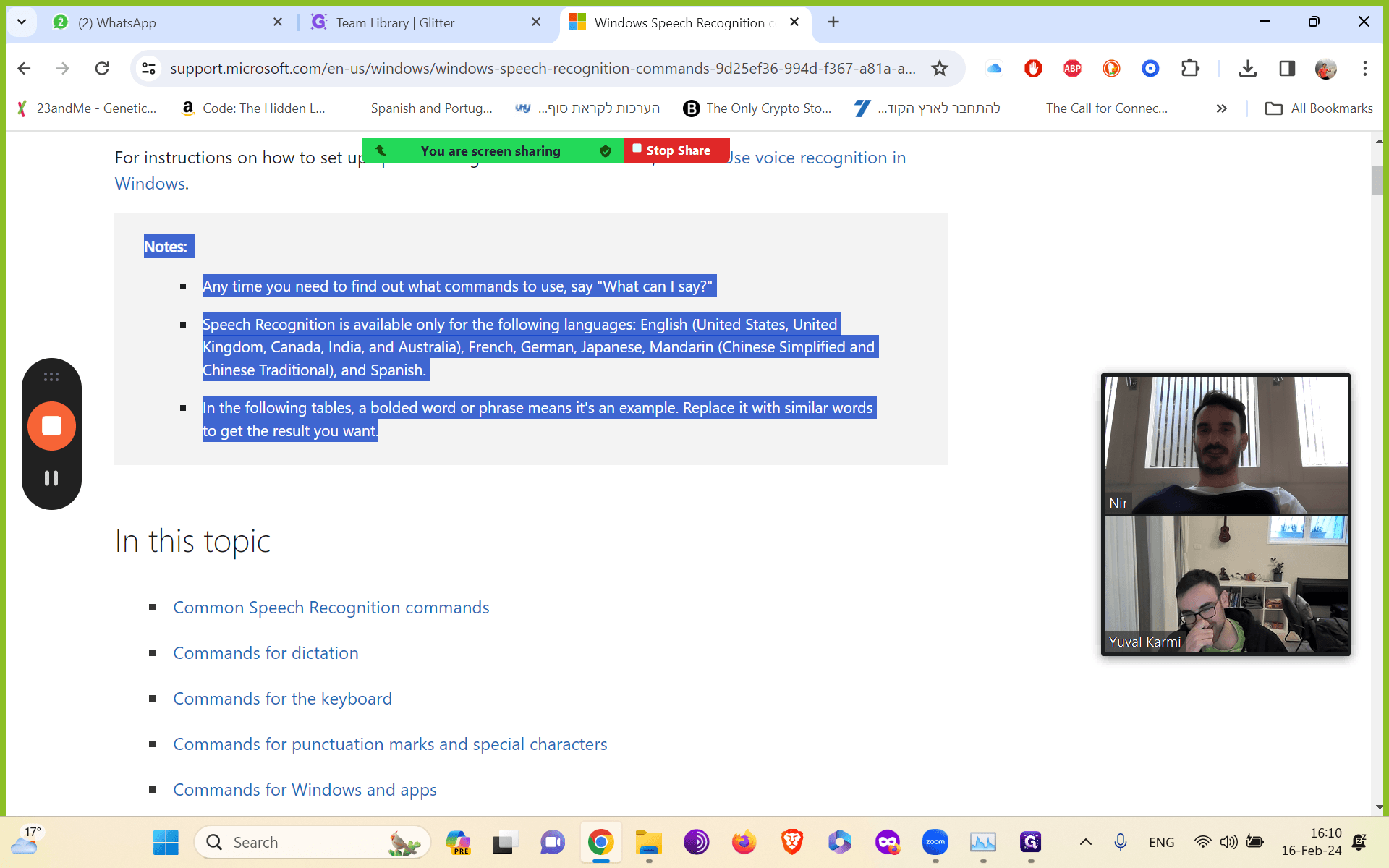Click Nir's video thumbnail
This screenshot has height=868, width=1389.
tap(1226, 445)
